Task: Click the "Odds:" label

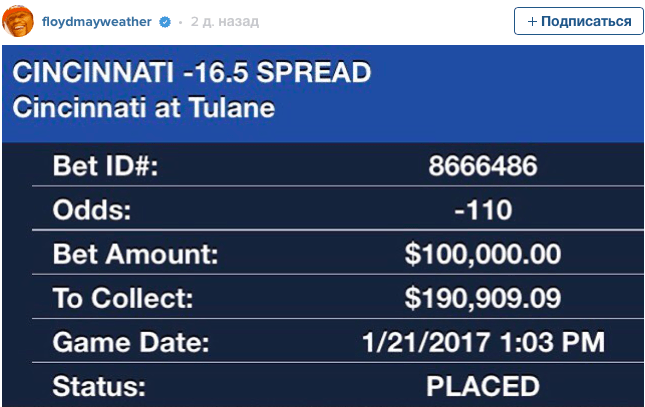Action: pos(92,210)
